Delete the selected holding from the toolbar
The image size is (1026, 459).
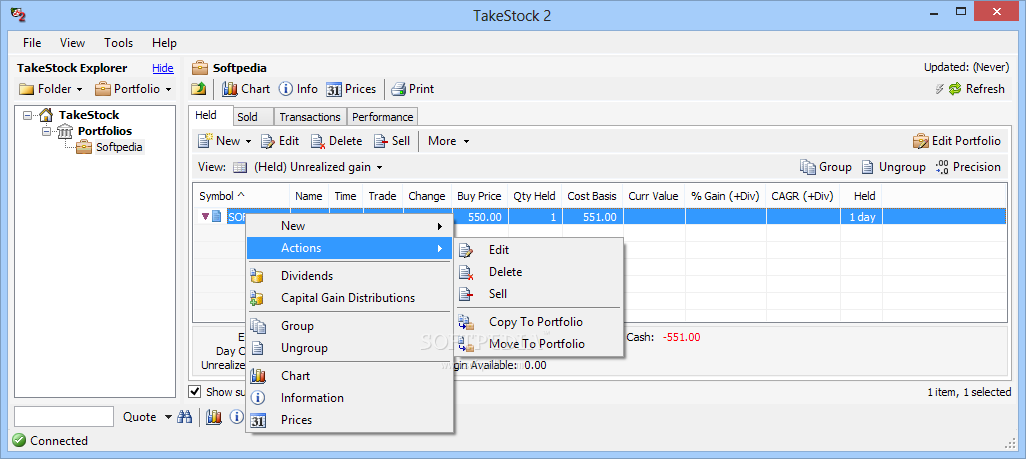(x=336, y=141)
